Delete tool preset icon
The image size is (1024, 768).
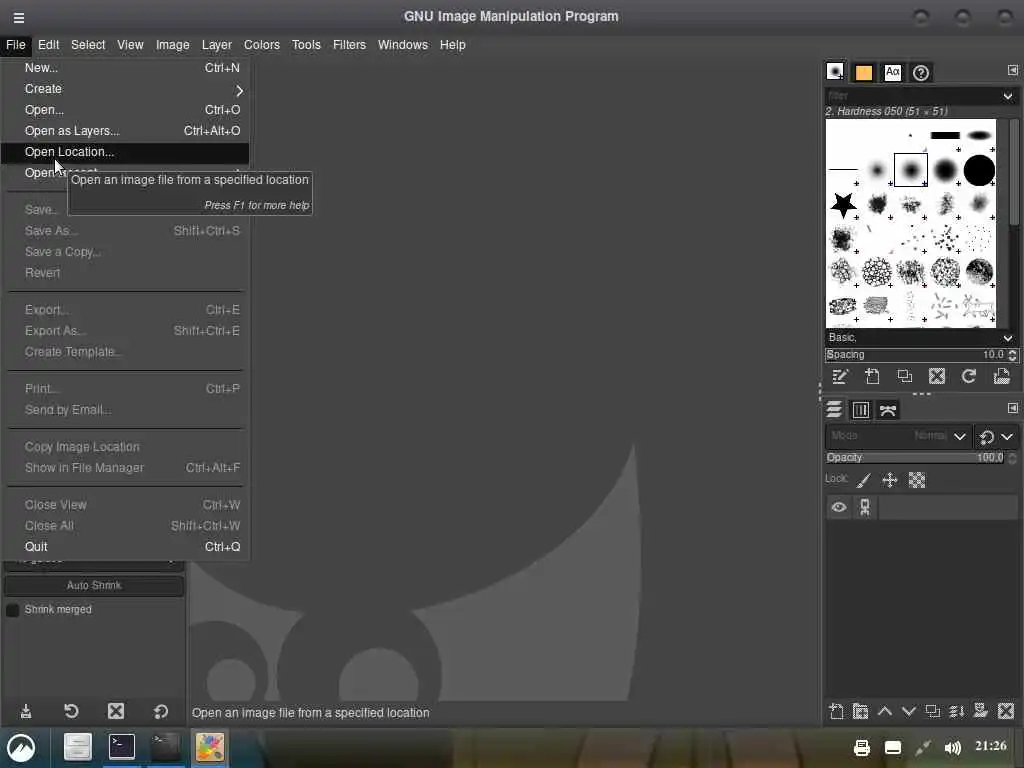[116, 711]
